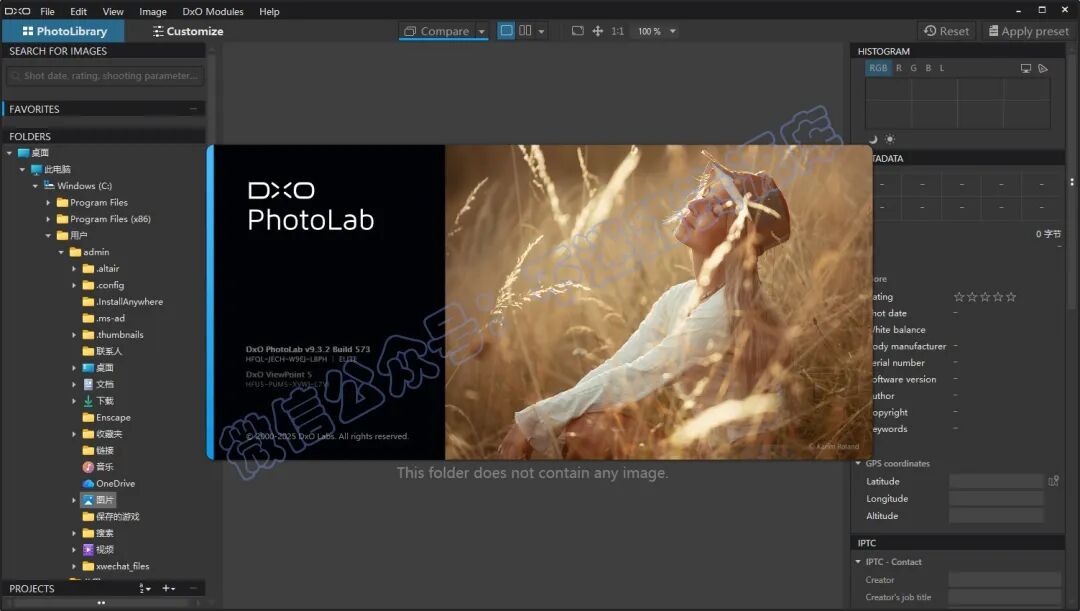Click the OneDrive cloud icon
The image size is (1080, 611).
click(88, 484)
